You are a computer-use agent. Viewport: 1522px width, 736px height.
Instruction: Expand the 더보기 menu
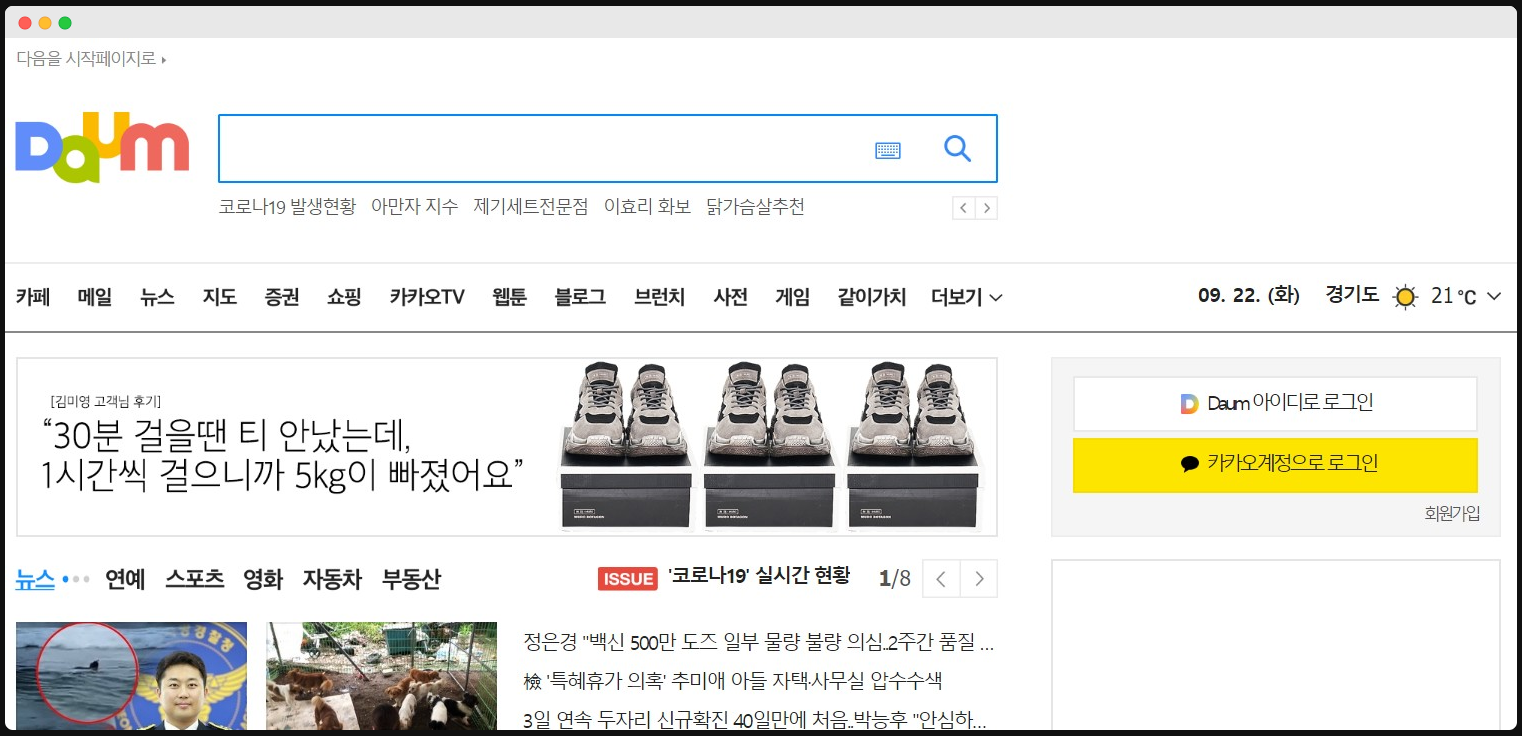(x=966, y=297)
